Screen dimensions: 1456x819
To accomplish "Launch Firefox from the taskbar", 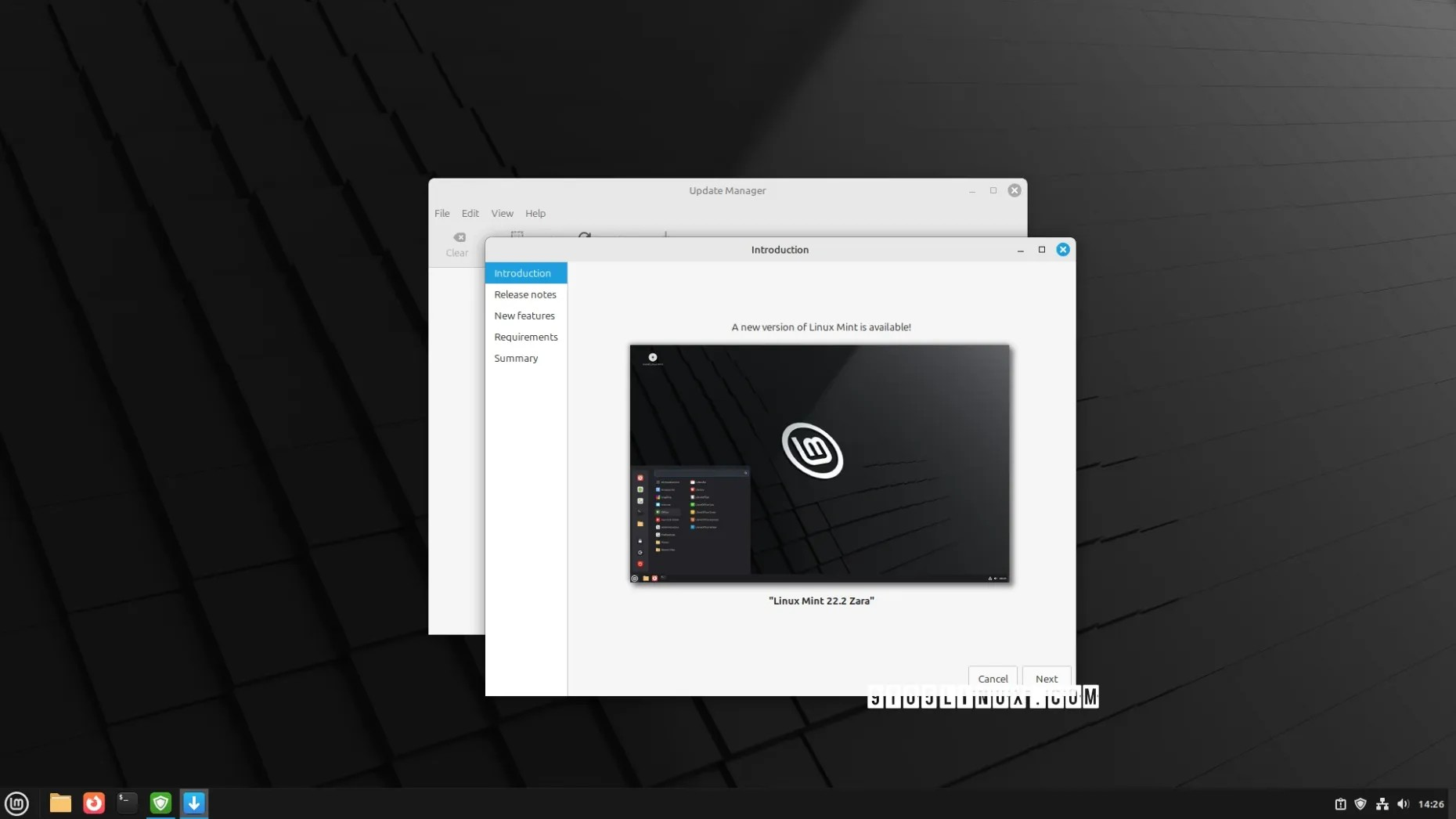I will click(93, 803).
